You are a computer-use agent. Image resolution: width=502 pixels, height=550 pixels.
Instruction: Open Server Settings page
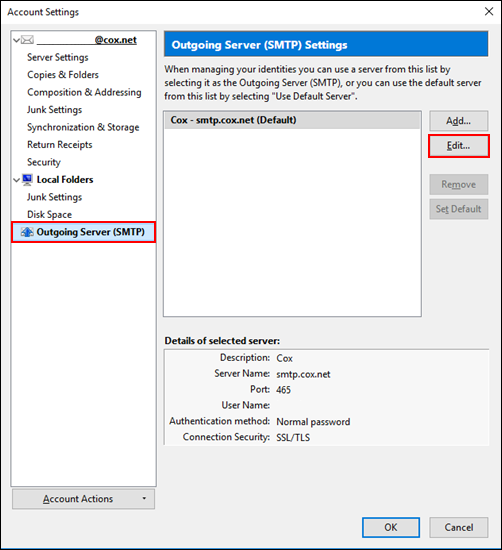tap(58, 57)
